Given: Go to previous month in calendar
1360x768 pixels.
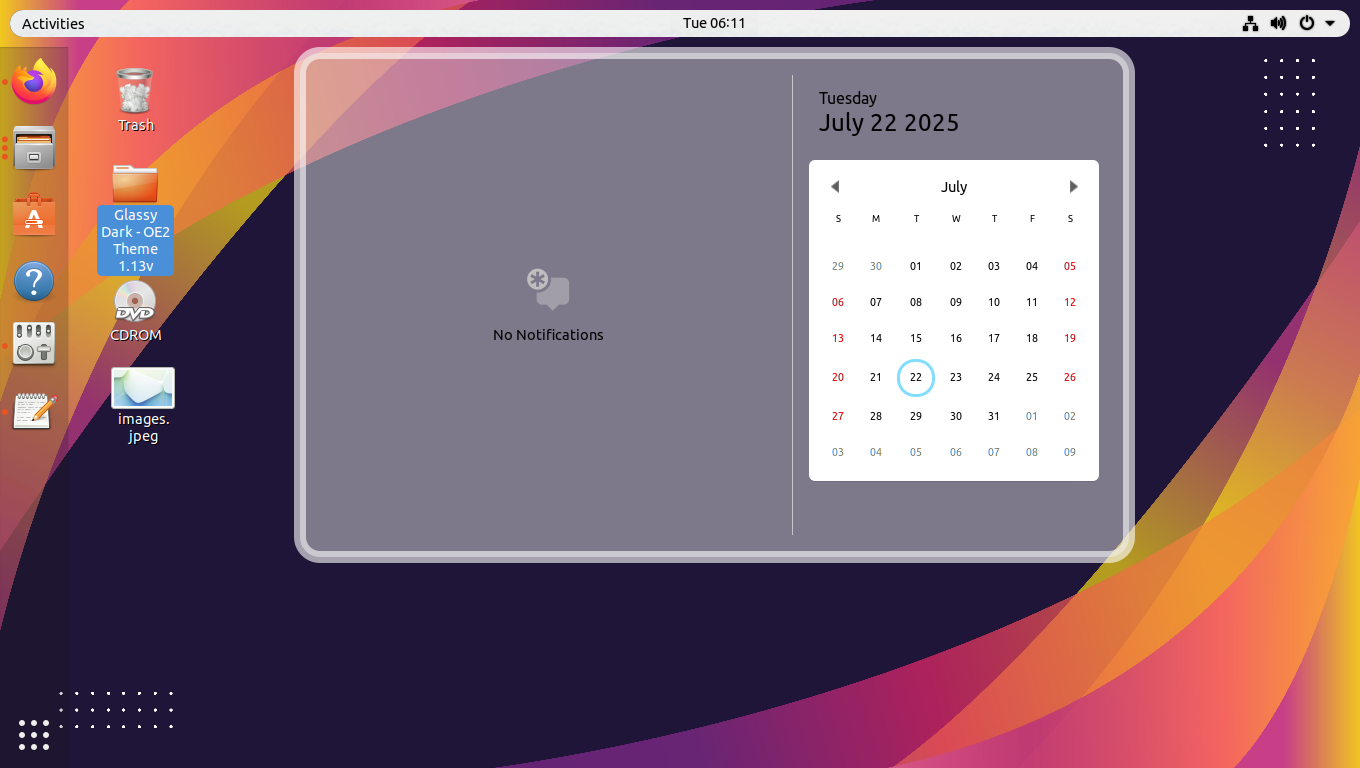Looking at the screenshot, I should (835, 187).
